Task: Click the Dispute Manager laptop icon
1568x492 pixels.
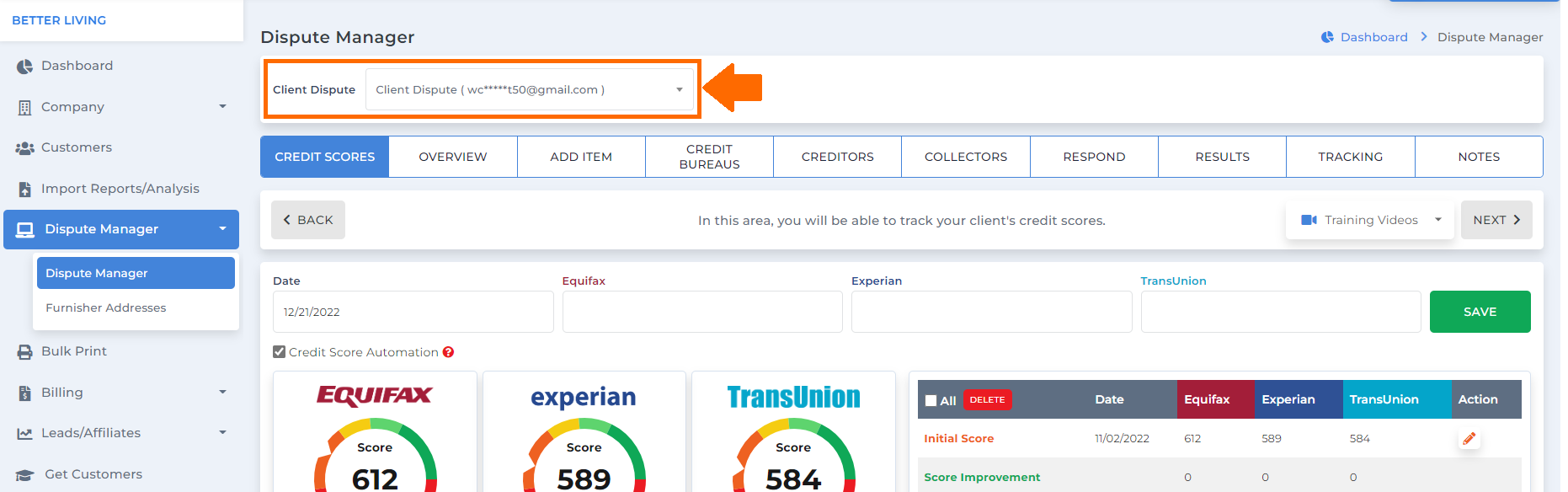Action: 25,230
